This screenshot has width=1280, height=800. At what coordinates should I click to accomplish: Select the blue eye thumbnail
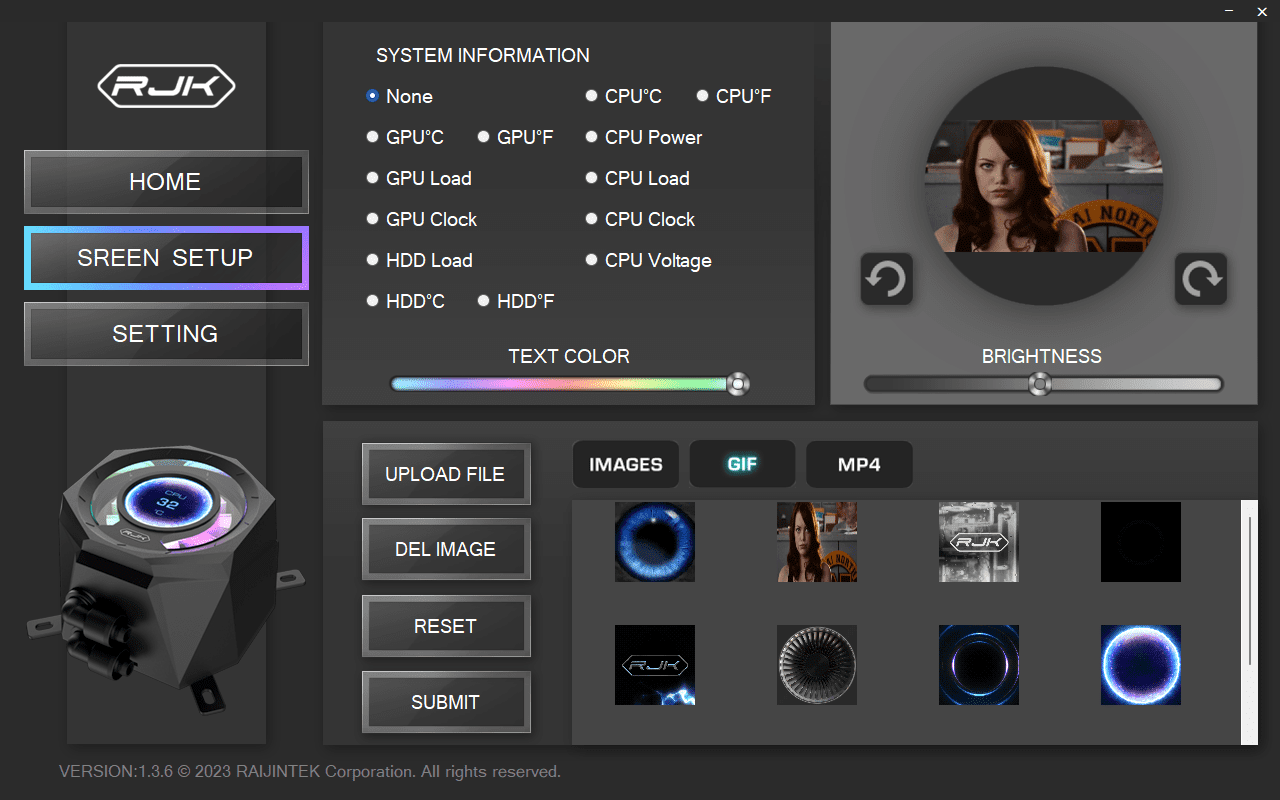point(655,542)
